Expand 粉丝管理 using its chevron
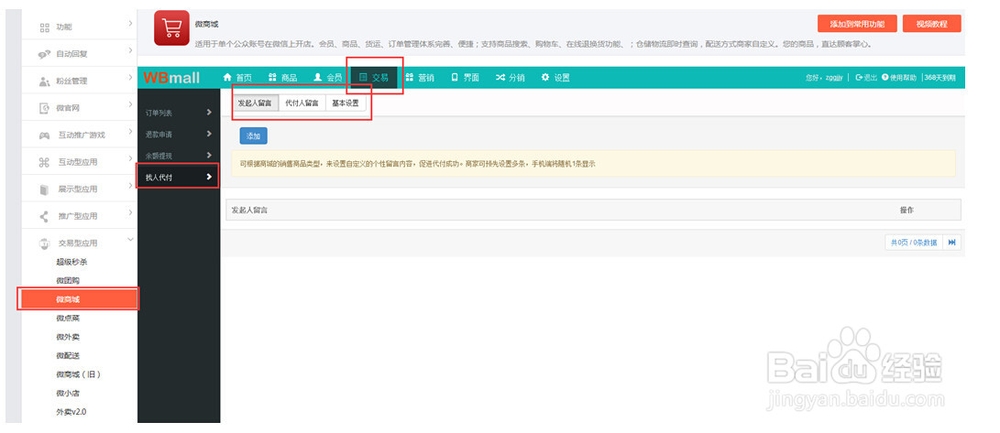 tap(130, 78)
